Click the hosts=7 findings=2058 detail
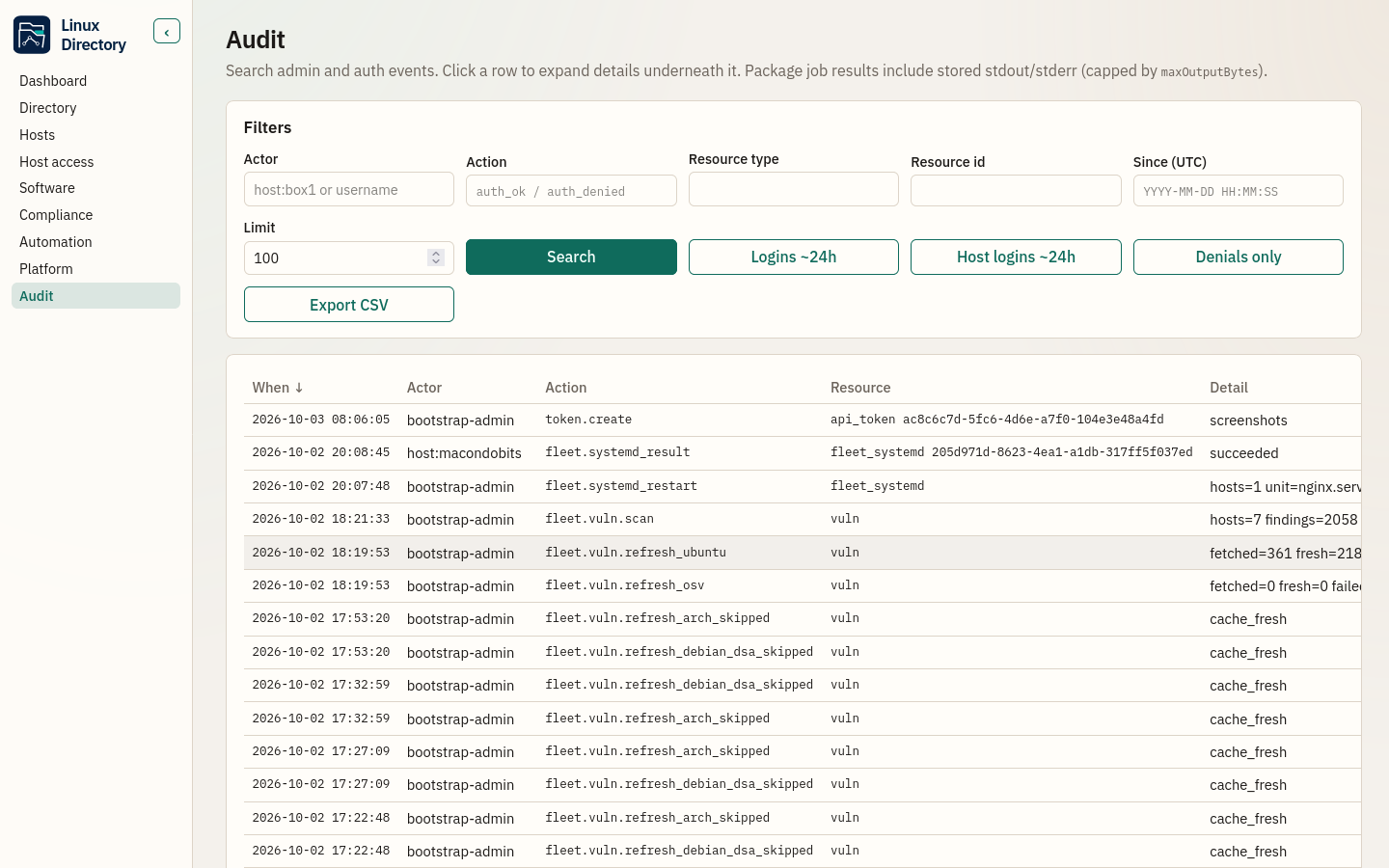 pos(1284,520)
